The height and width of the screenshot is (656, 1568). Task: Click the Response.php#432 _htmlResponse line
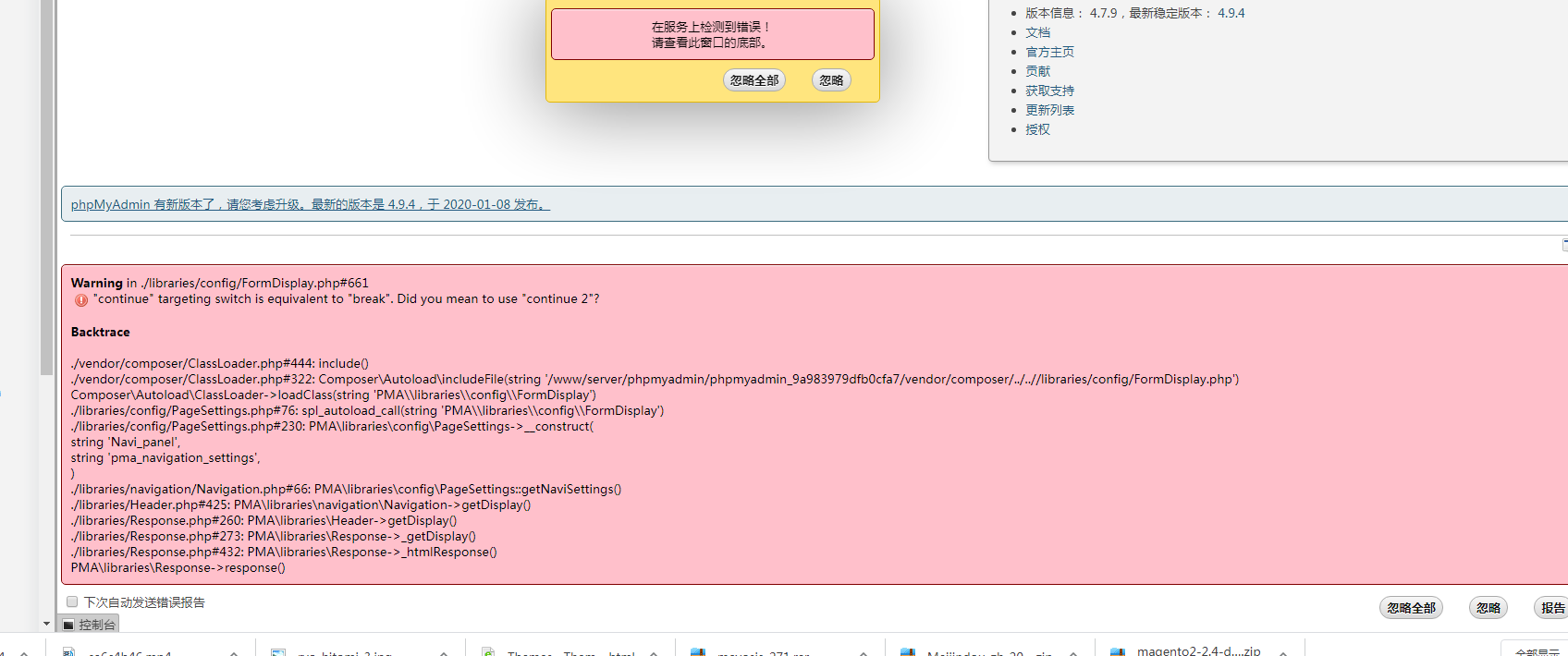284,552
